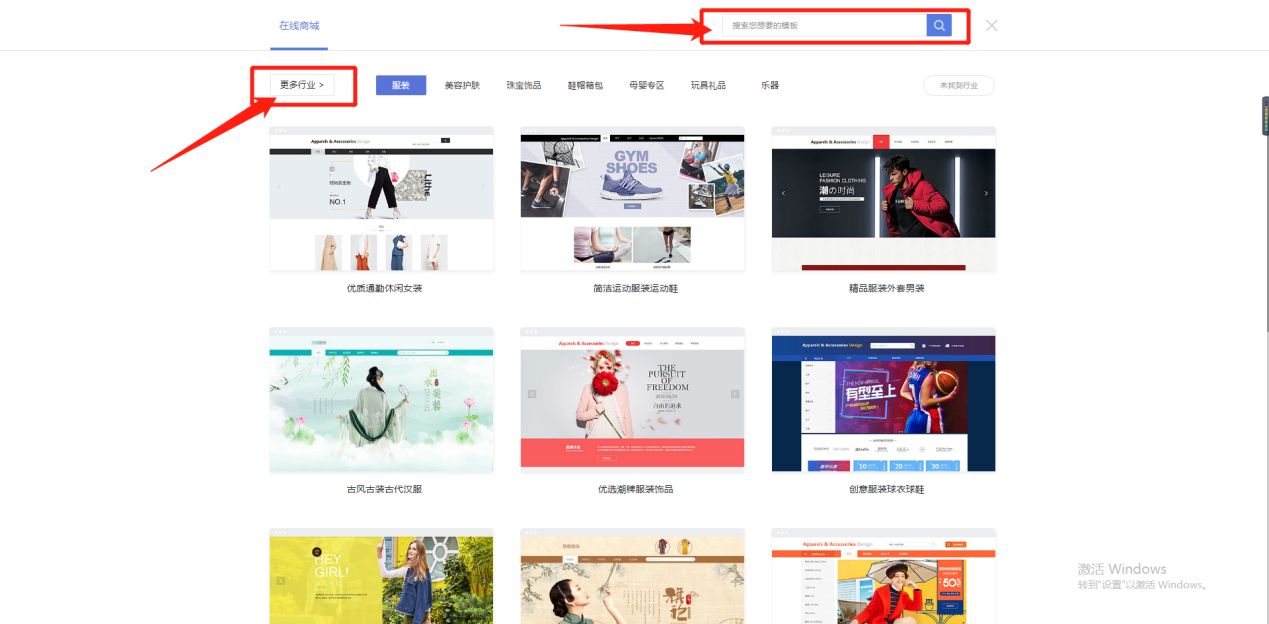
Task: Open the 优选潮牌服装饰品 template thumbnail
Action: (632, 400)
